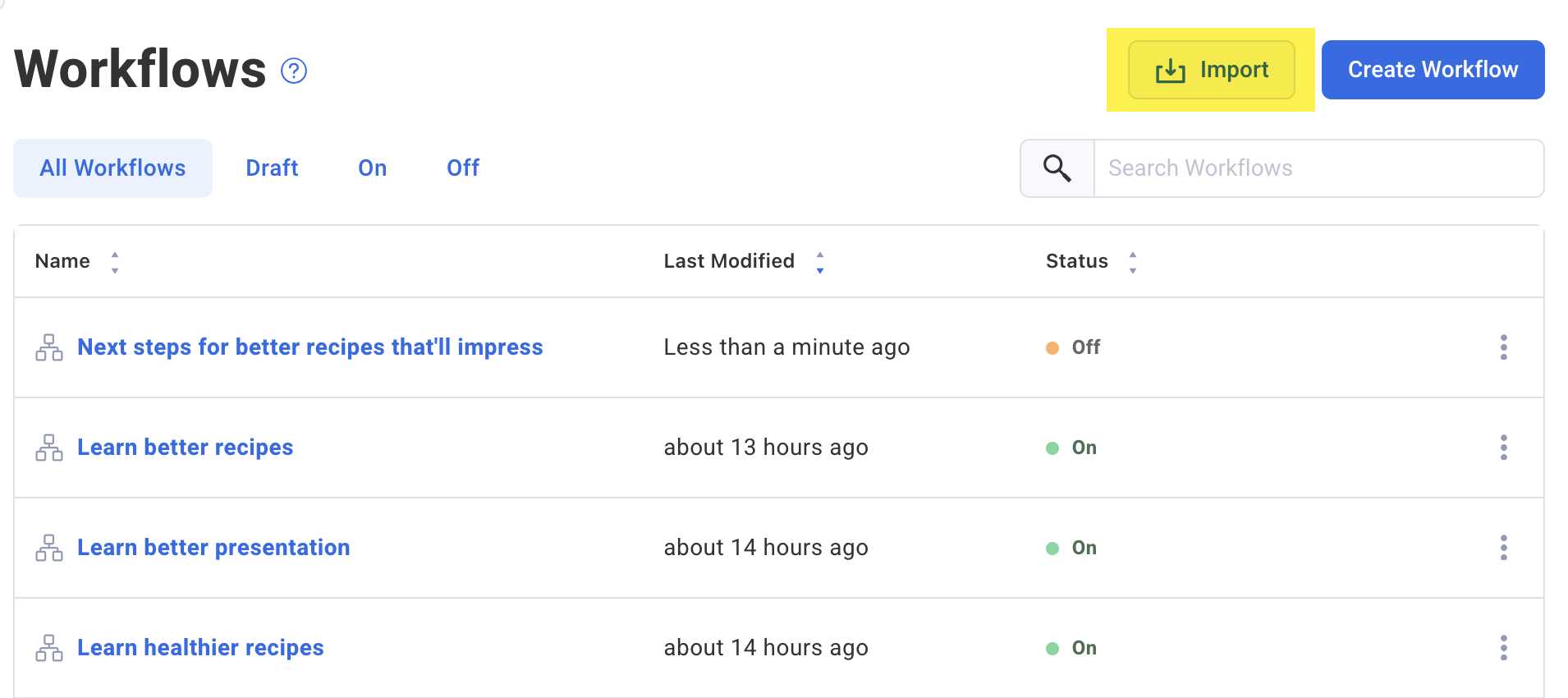Open 'Next steps for better recipes that'll impress' workflow
The height and width of the screenshot is (698, 1568).
[310, 347]
